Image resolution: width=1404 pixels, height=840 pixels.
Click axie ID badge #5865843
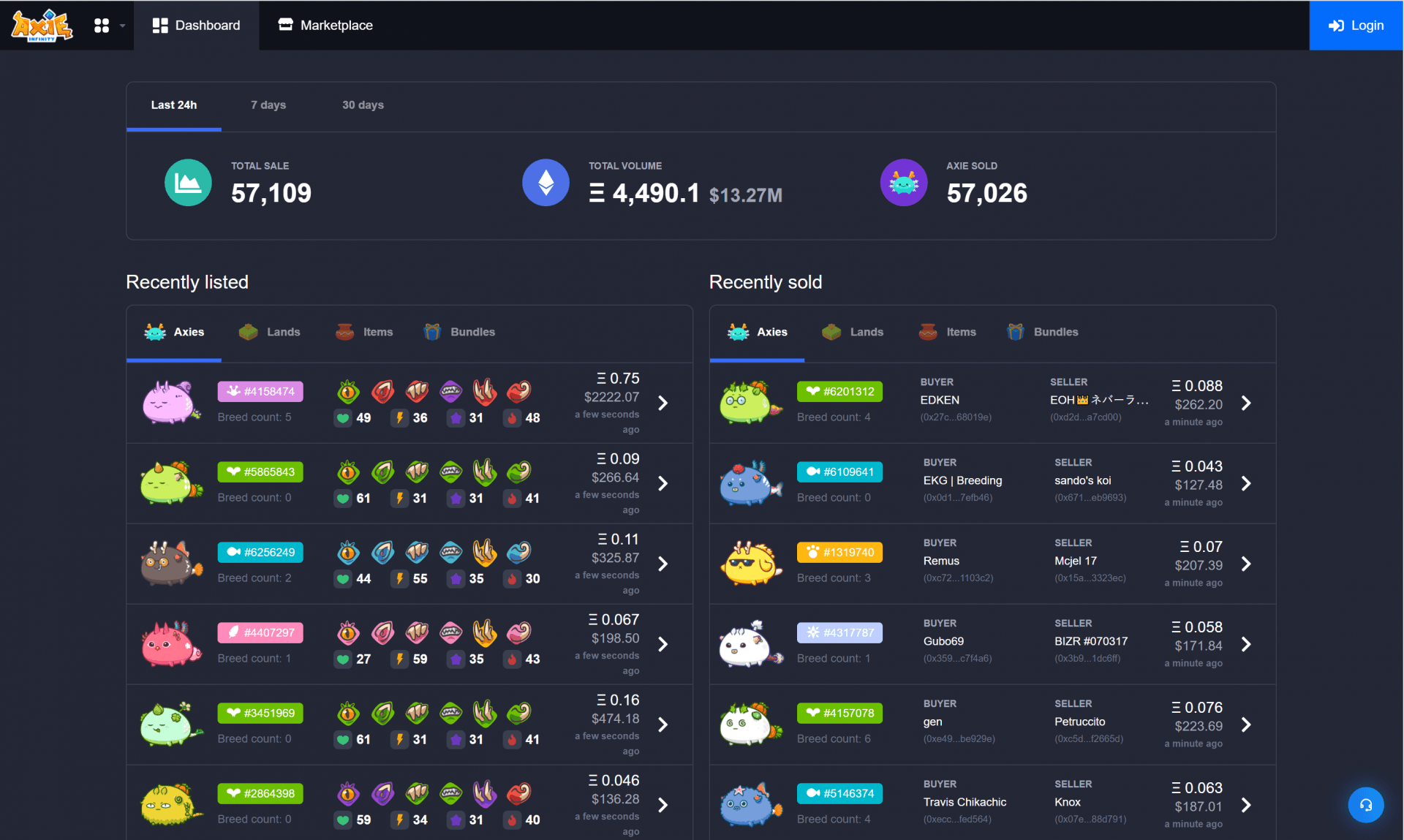click(260, 472)
